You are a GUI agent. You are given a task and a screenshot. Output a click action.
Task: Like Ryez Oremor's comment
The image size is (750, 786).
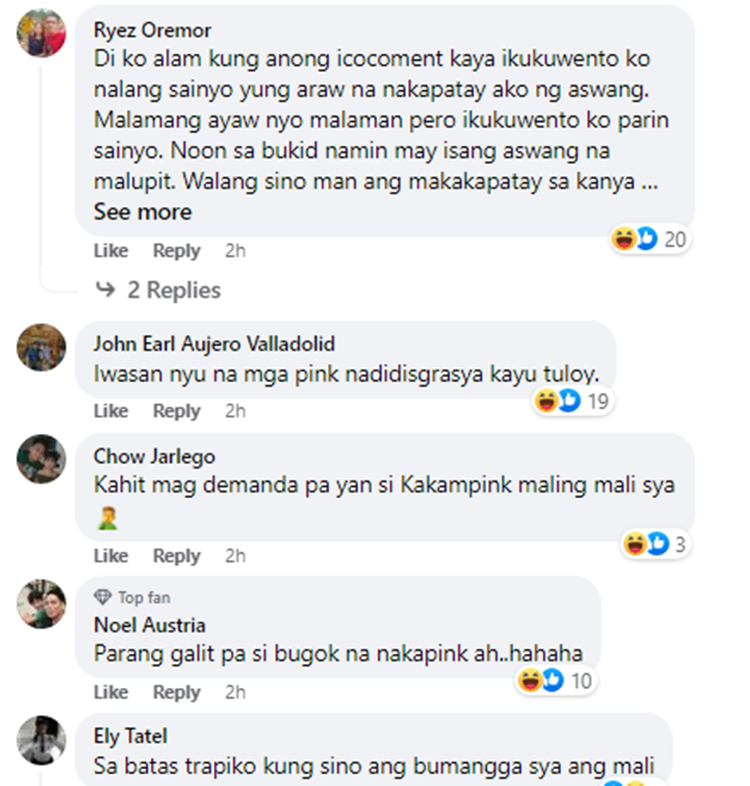111,251
